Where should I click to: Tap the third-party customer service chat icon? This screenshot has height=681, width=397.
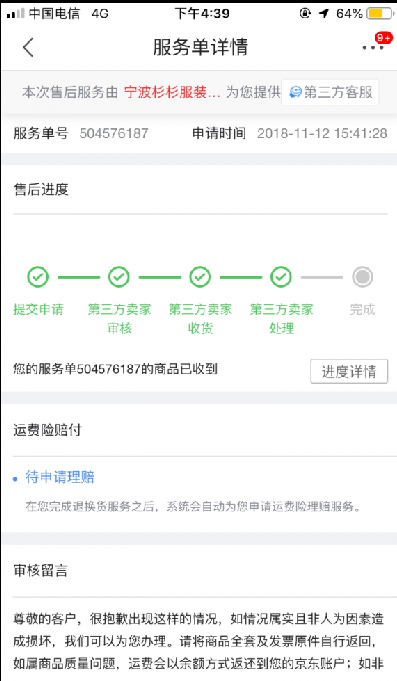(x=295, y=93)
